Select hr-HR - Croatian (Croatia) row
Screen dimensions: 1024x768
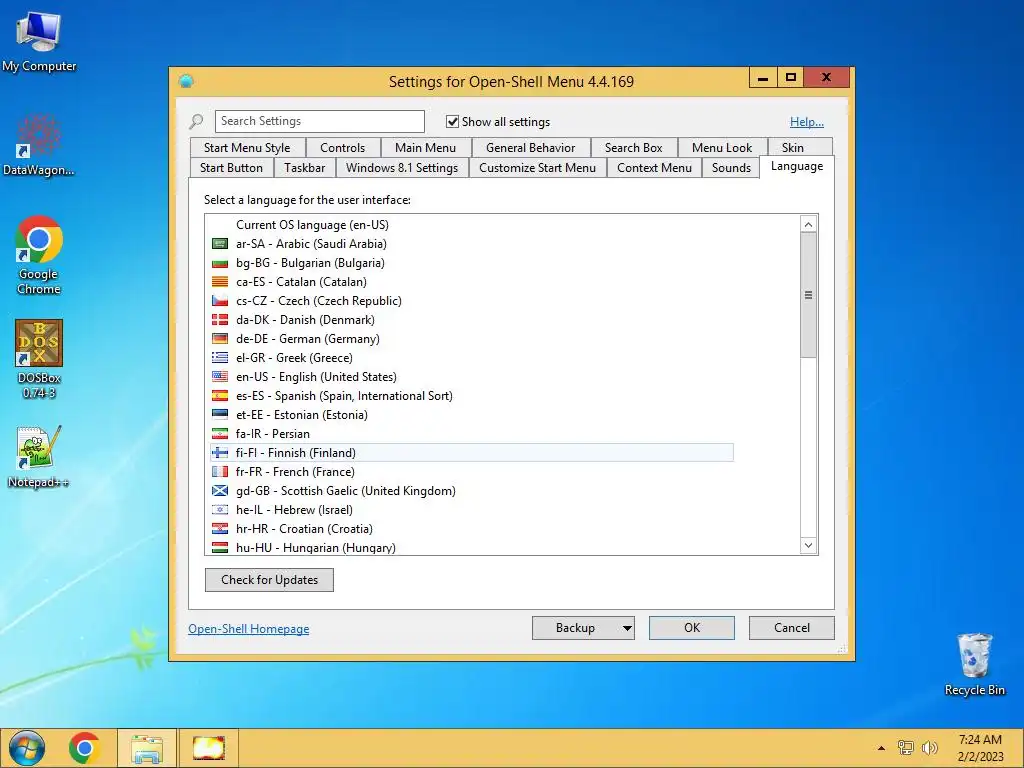tap(472, 529)
